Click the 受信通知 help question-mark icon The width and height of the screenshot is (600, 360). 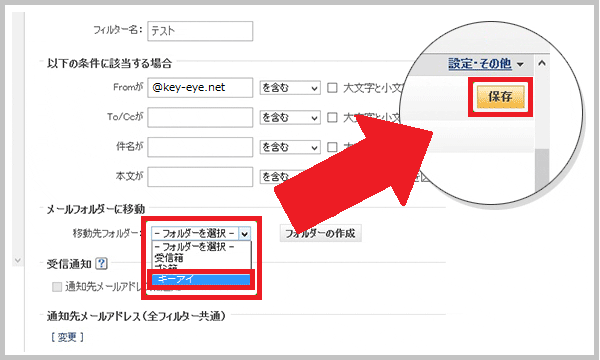point(101,263)
